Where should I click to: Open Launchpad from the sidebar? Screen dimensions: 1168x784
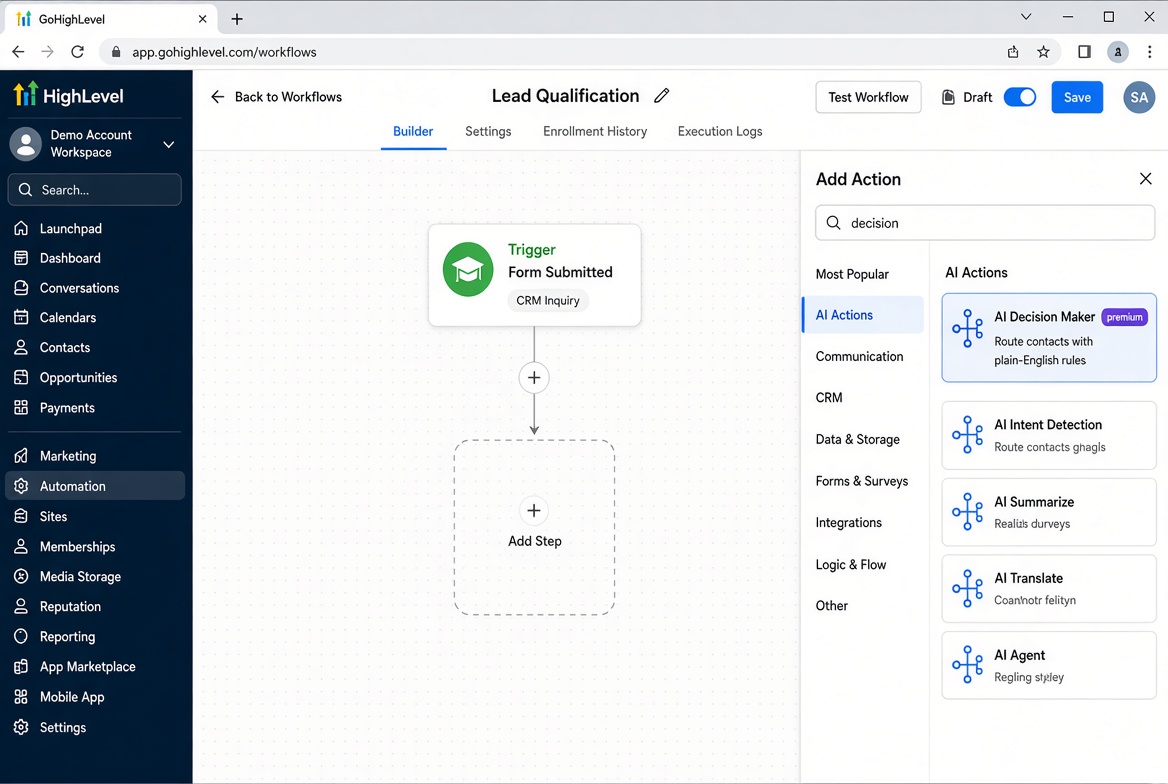tap(71, 229)
